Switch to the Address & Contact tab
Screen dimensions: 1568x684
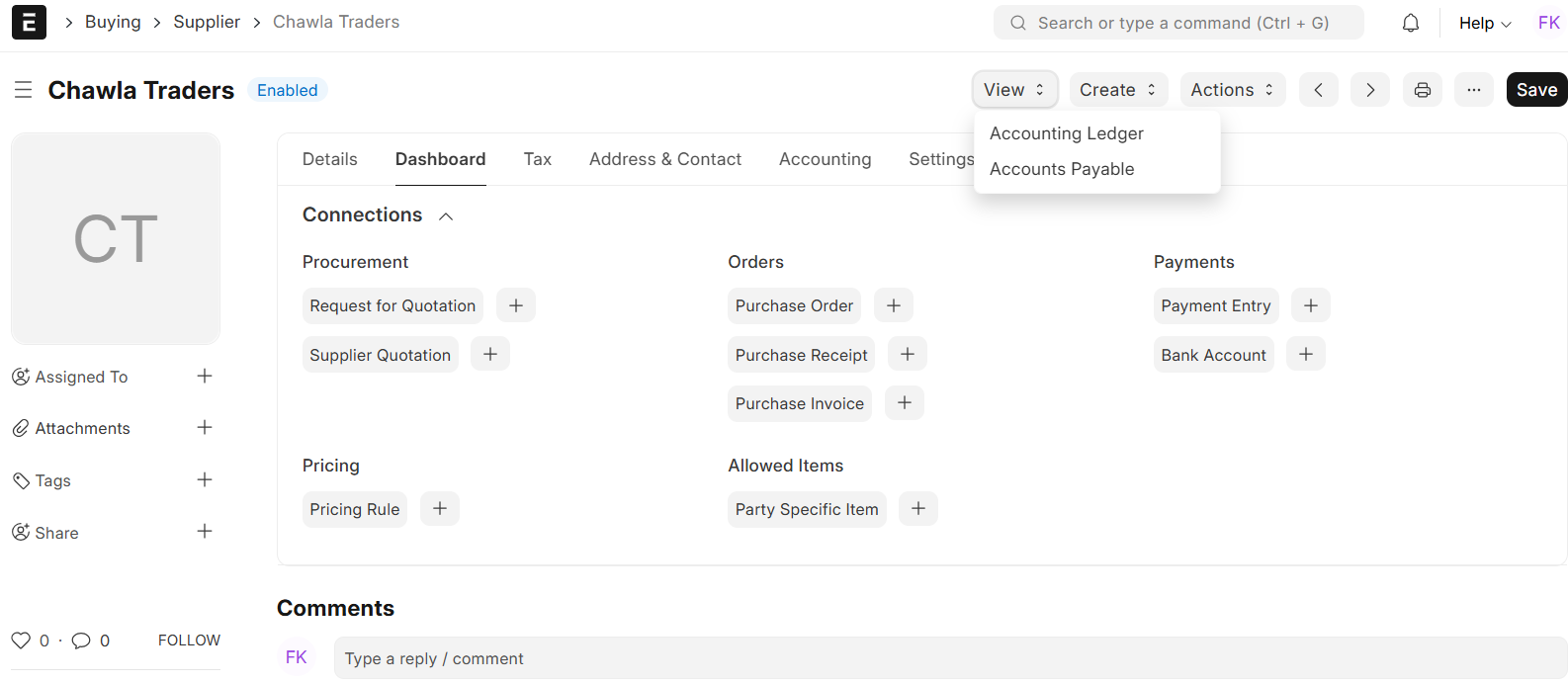[664, 159]
